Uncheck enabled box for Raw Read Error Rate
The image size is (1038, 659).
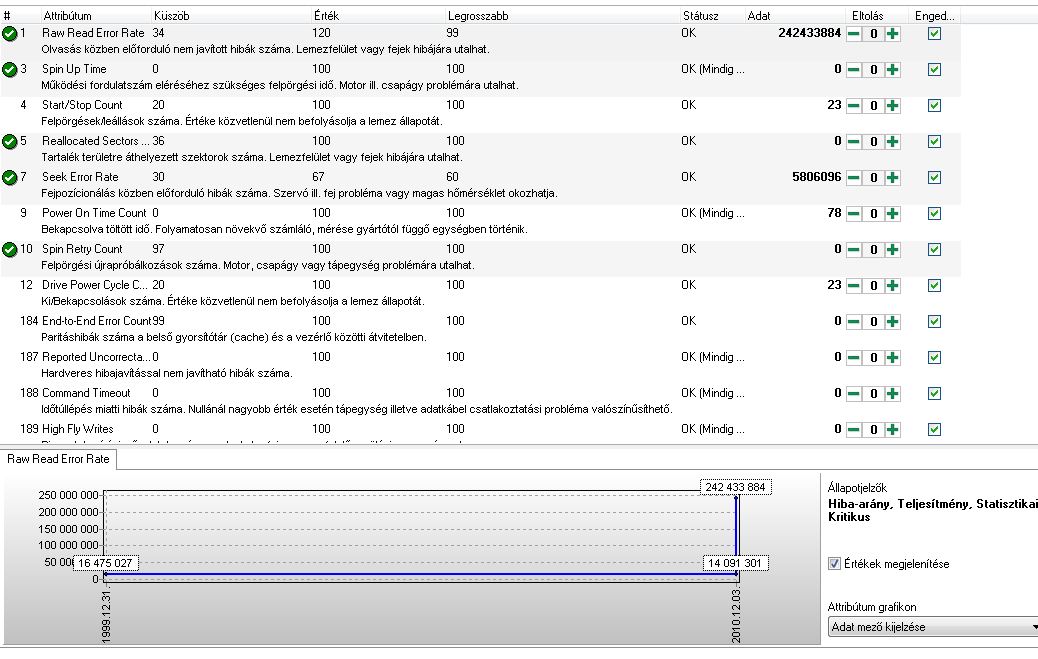coord(934,33)
